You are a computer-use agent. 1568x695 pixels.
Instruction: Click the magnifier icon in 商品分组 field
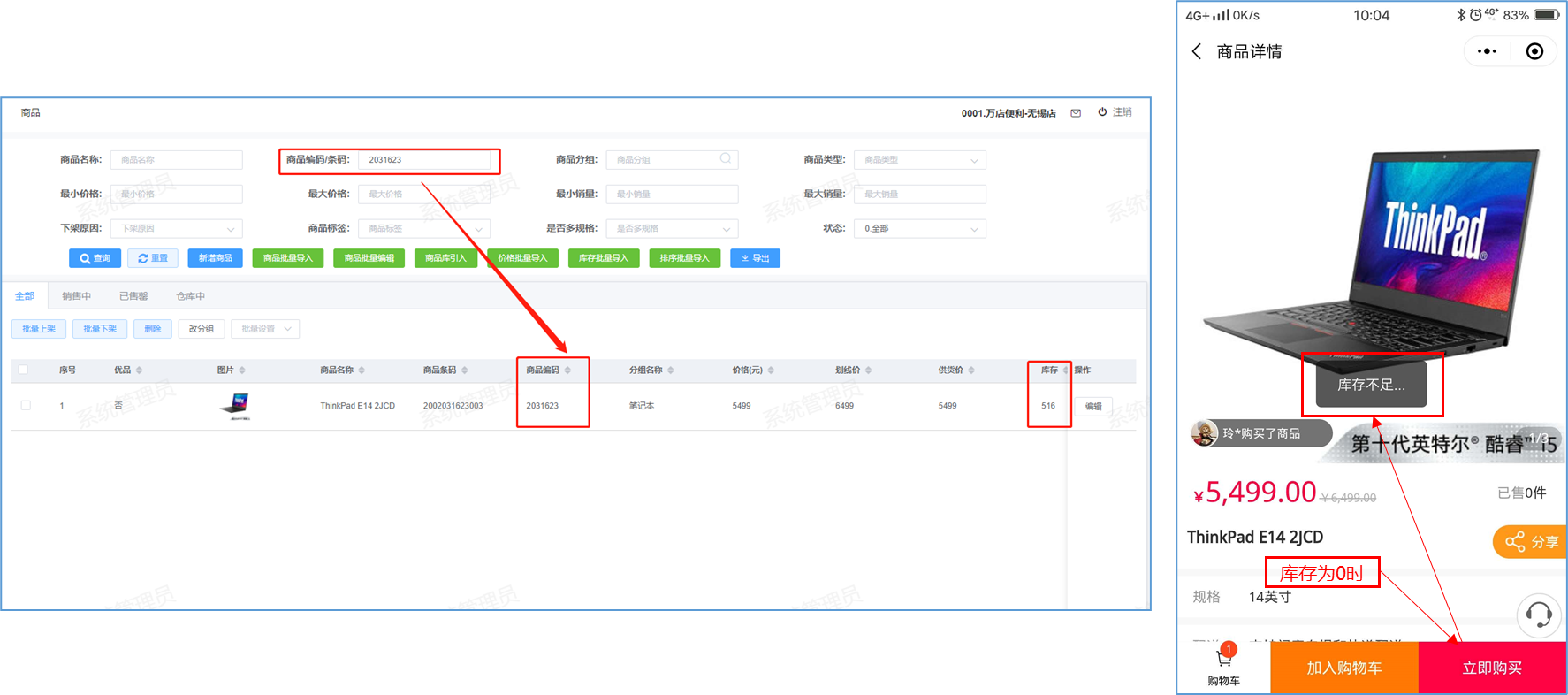coord(726,159)
